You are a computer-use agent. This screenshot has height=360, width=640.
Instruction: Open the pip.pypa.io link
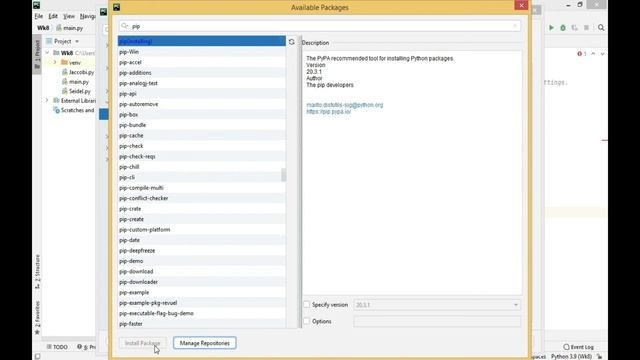(329, 111)
